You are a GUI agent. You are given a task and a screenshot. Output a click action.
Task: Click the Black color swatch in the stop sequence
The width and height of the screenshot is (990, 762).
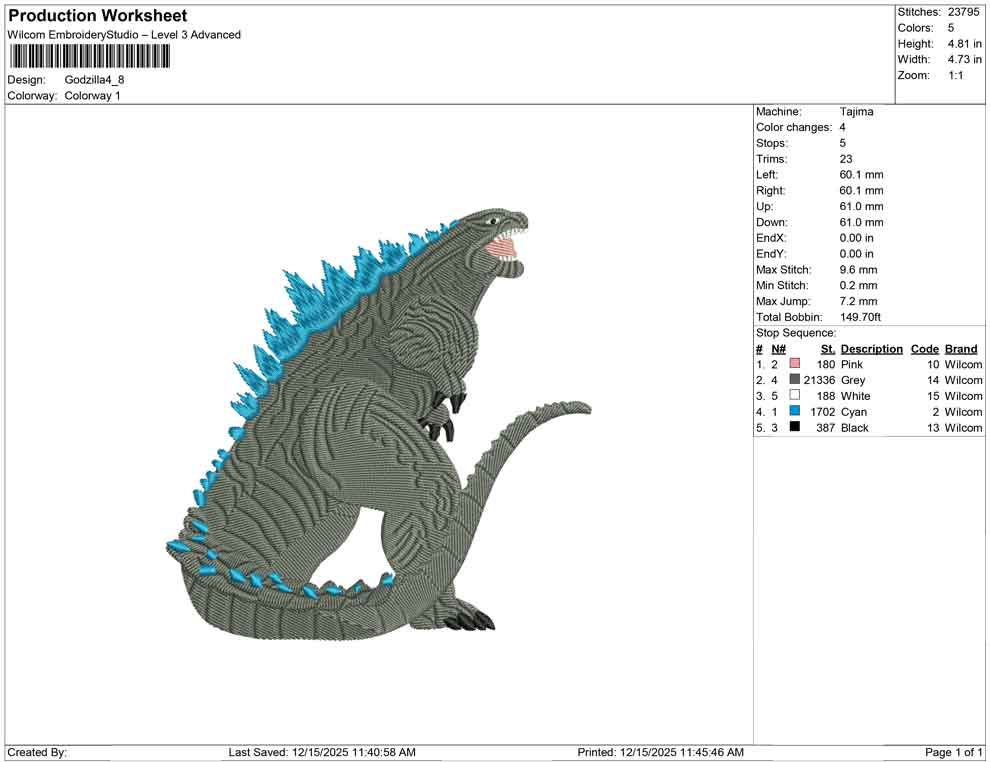(x=795, y=427)
